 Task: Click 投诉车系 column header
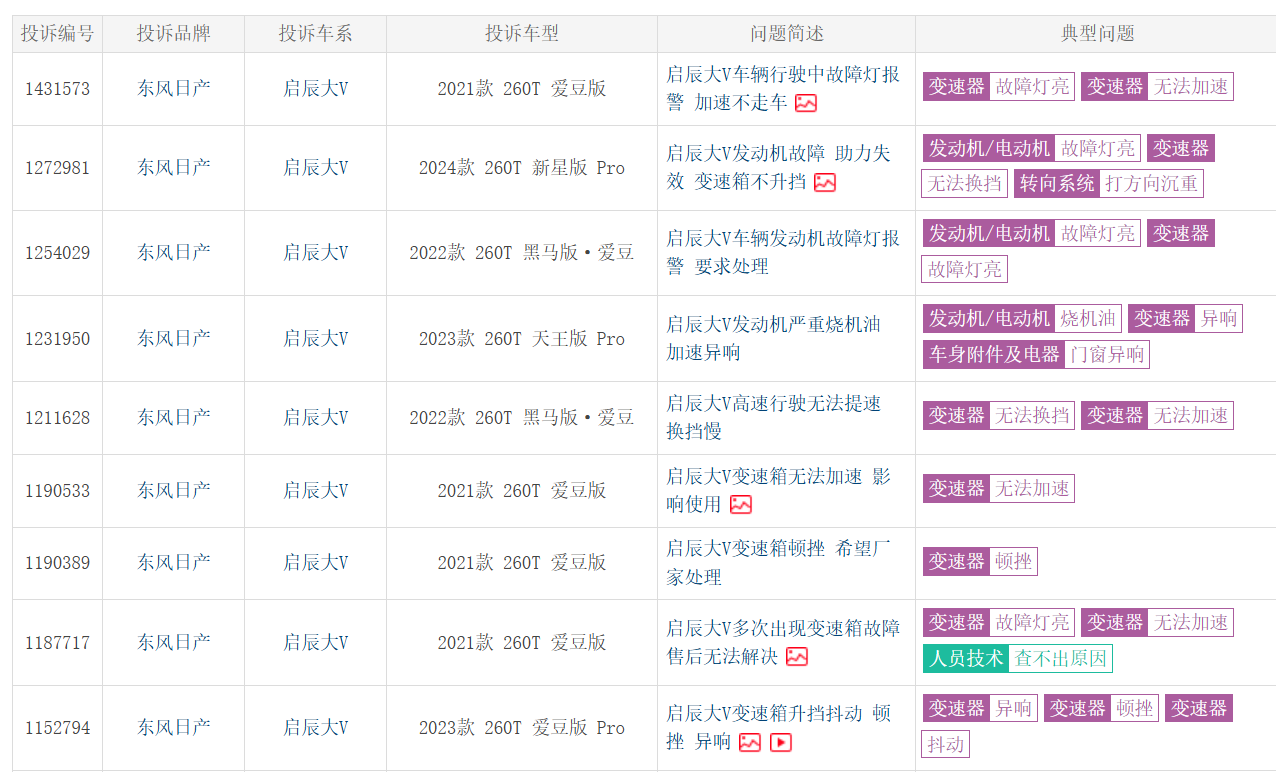315,33
